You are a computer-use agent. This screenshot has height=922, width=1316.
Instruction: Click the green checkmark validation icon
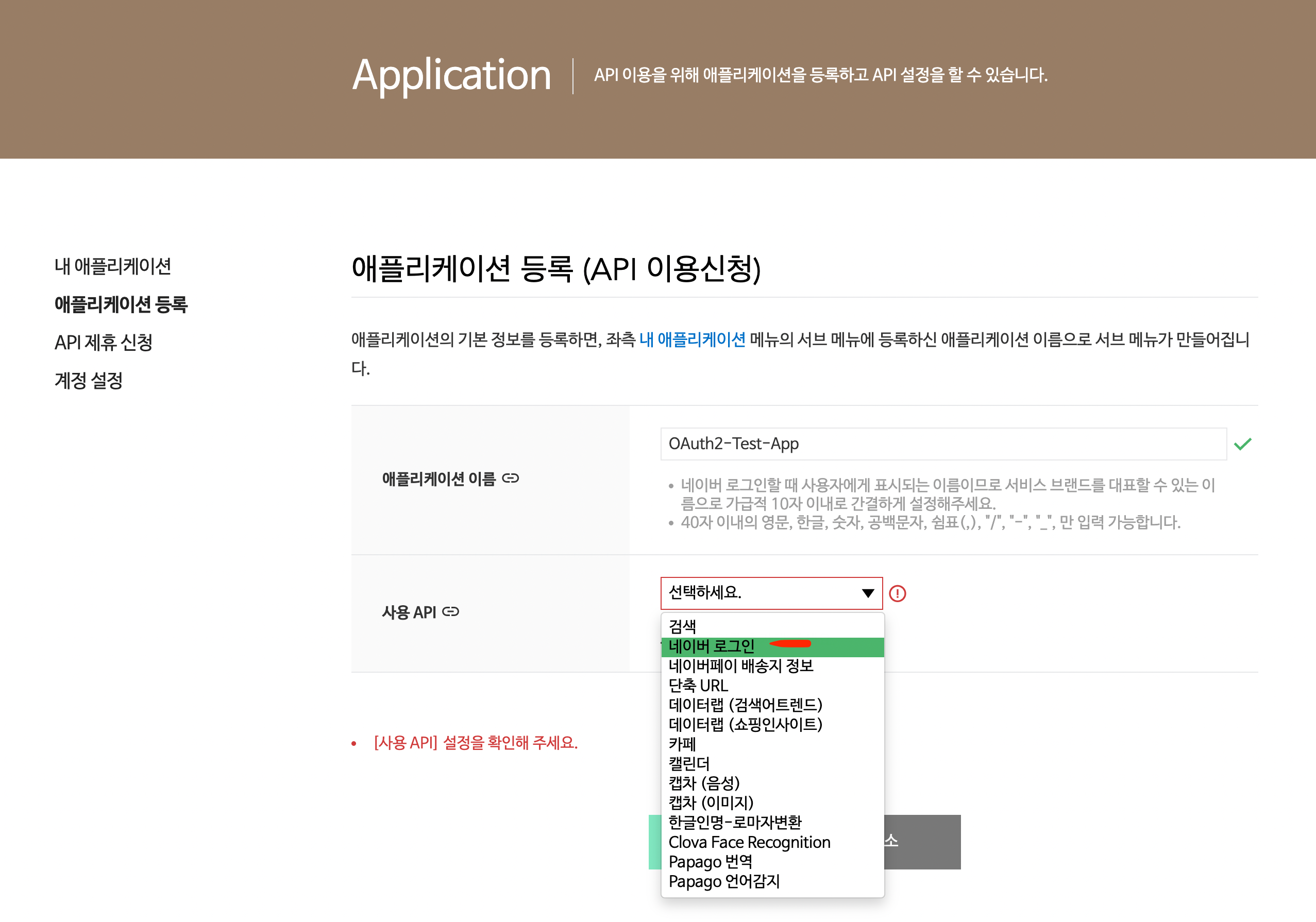point(1242,444)
